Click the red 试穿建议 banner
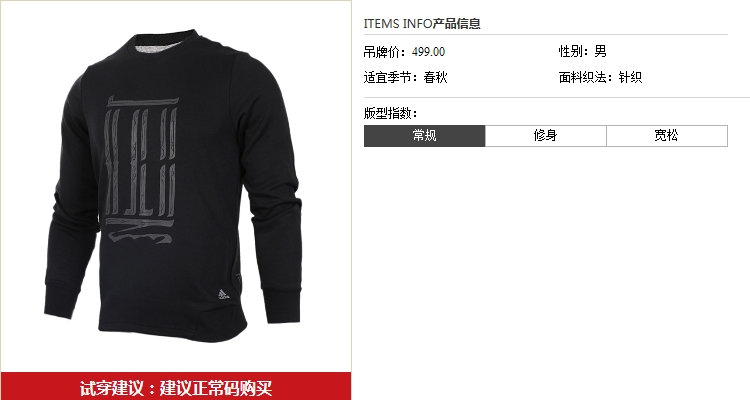 [x=176, y=387]
